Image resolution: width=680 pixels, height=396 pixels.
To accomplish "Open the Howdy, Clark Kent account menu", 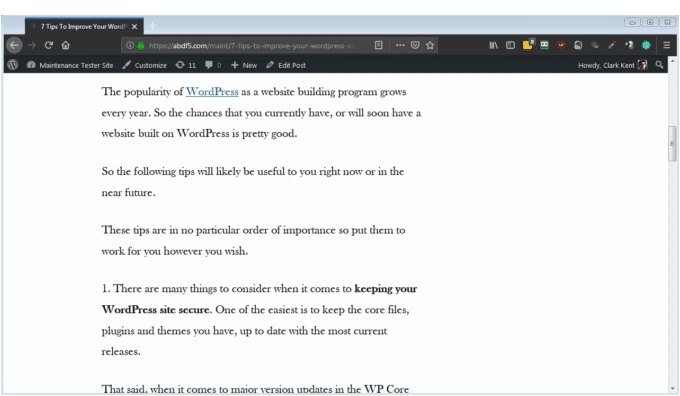I will click(x=612, y=65).
